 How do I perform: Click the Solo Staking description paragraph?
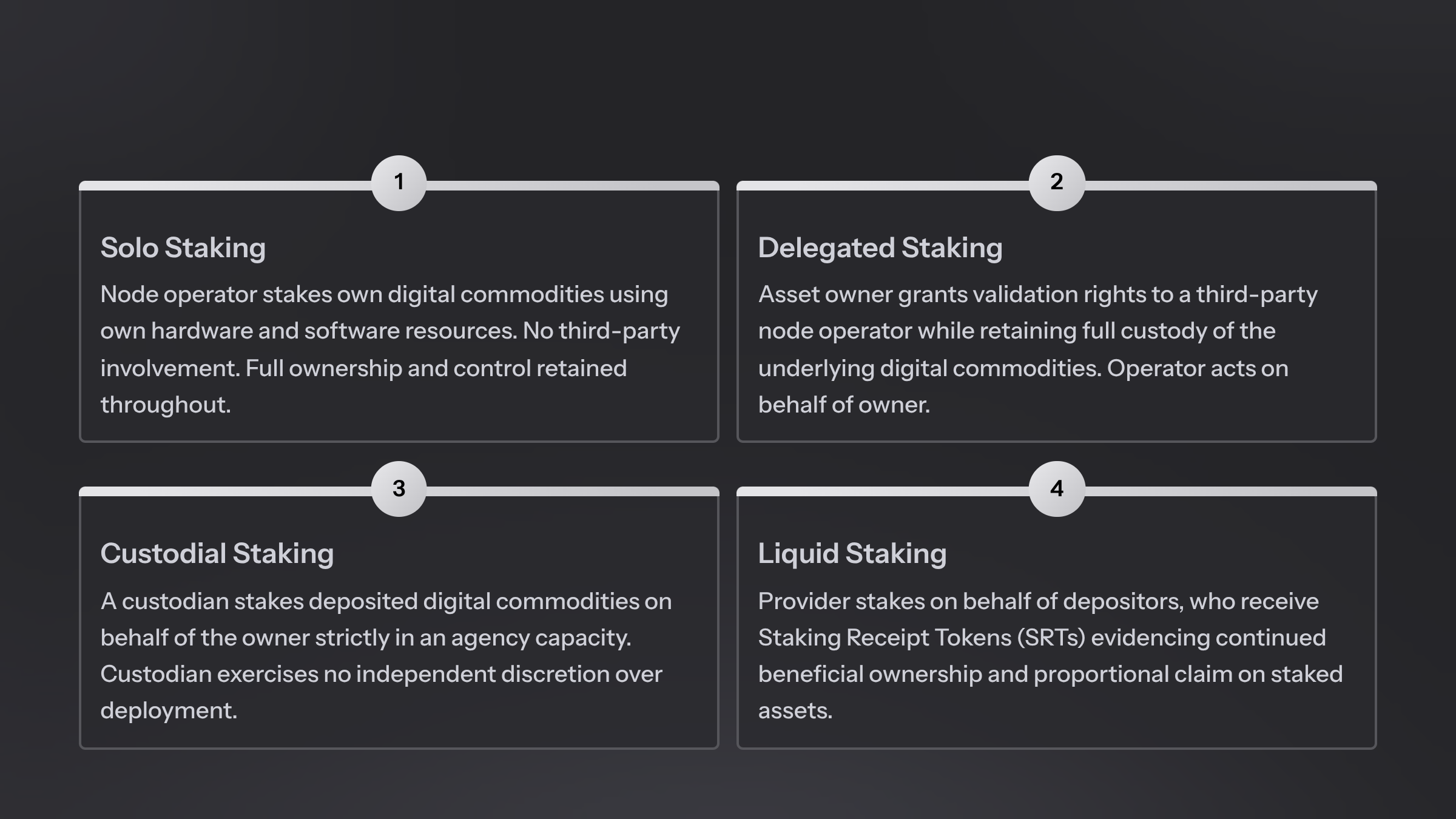390,349
